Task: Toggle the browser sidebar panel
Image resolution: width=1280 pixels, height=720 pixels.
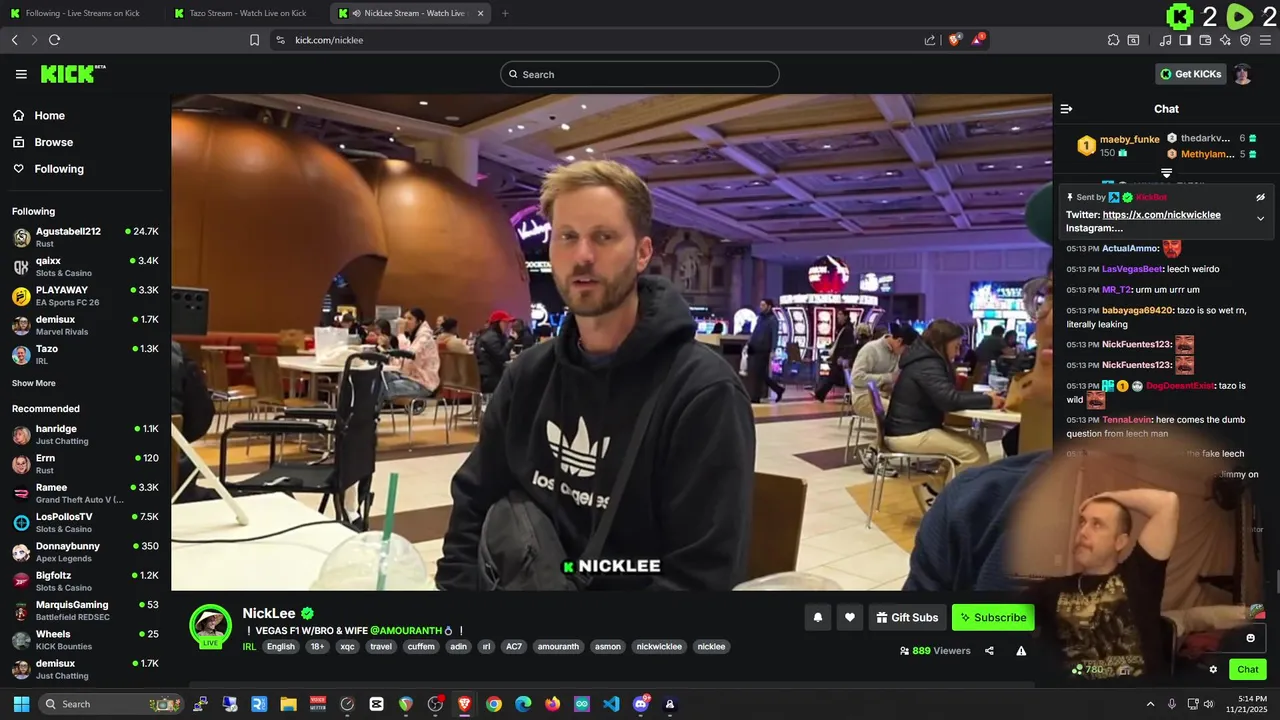Action: (1185, 40)
